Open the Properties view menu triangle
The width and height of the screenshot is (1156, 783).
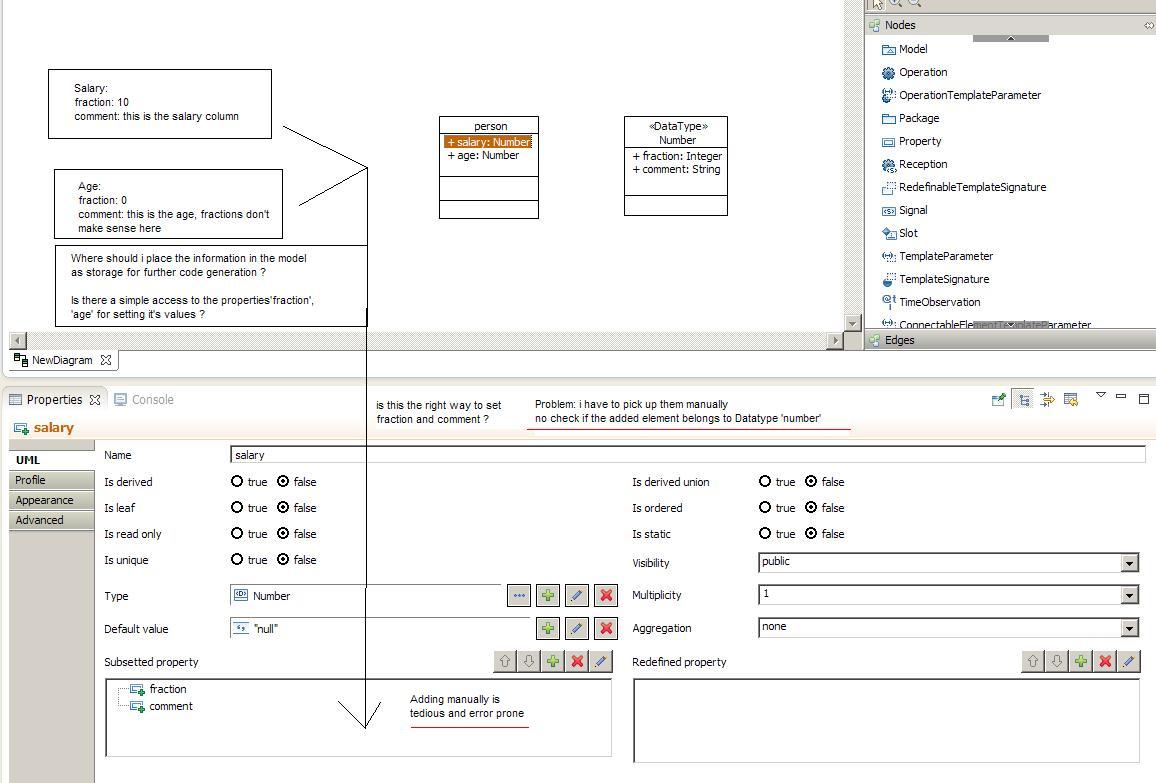tap(1101, 396)
